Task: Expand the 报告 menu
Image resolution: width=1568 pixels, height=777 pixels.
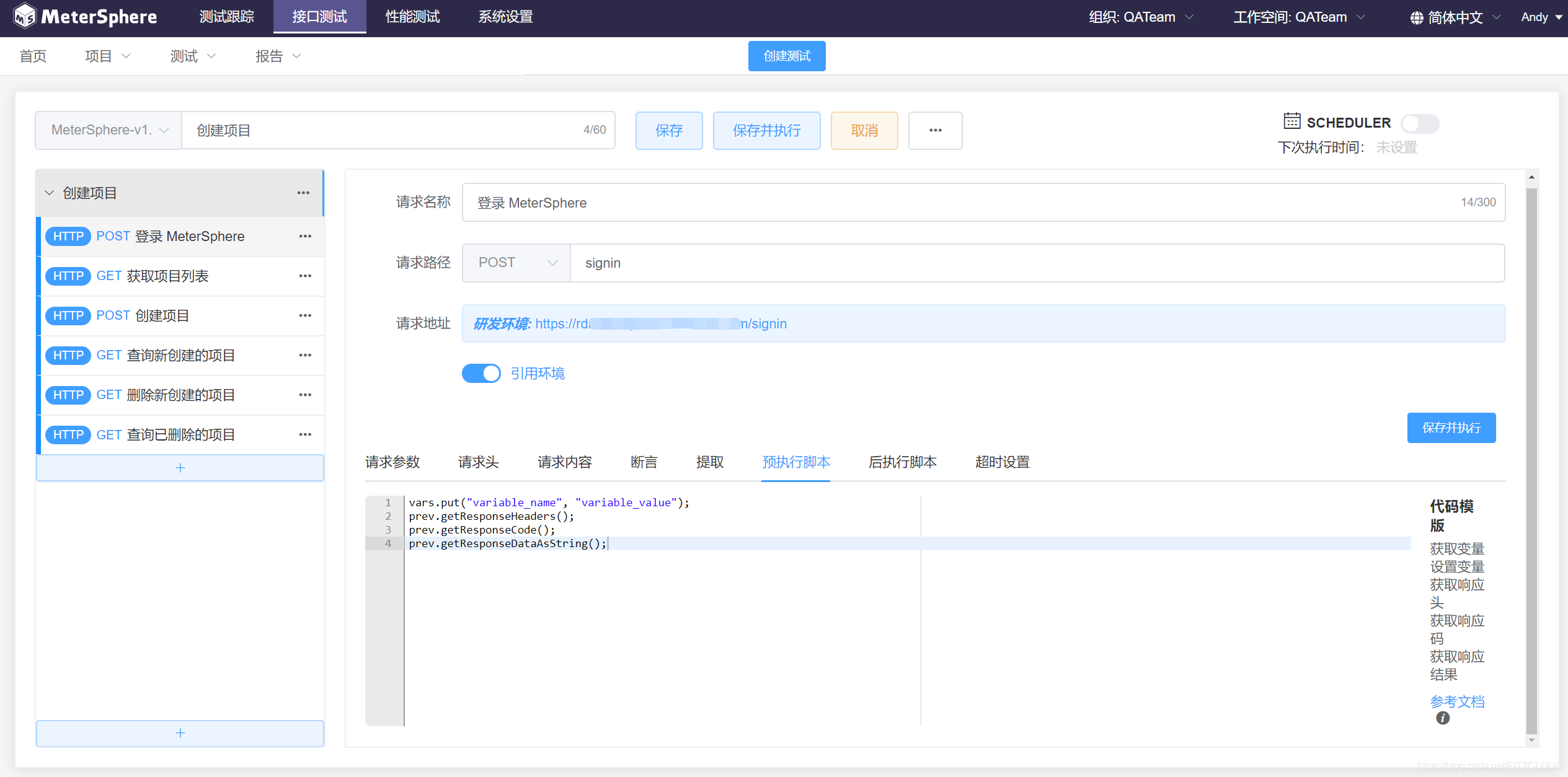Action: pyautogui.click(x=278, y=56)
